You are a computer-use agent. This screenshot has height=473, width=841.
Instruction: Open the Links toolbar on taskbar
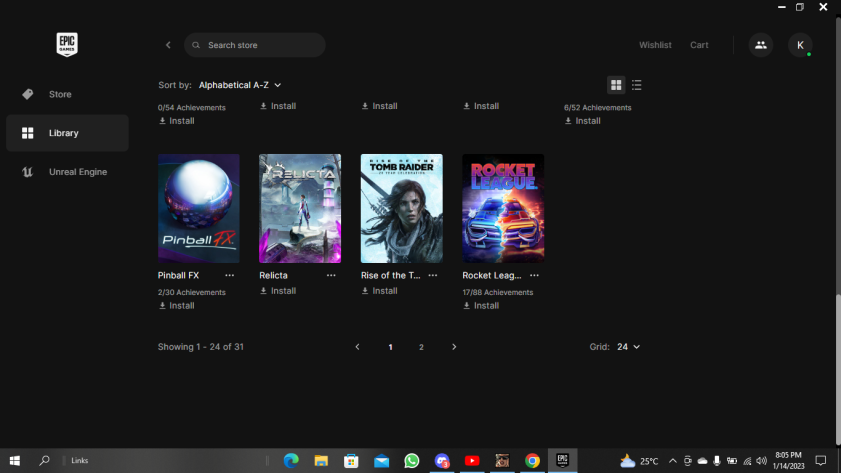pyautogui.click(x=79, y=461)
